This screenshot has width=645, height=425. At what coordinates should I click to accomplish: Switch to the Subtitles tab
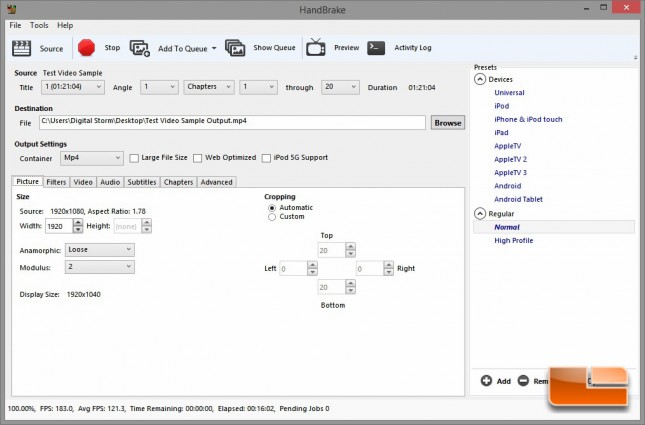[142, 182]
